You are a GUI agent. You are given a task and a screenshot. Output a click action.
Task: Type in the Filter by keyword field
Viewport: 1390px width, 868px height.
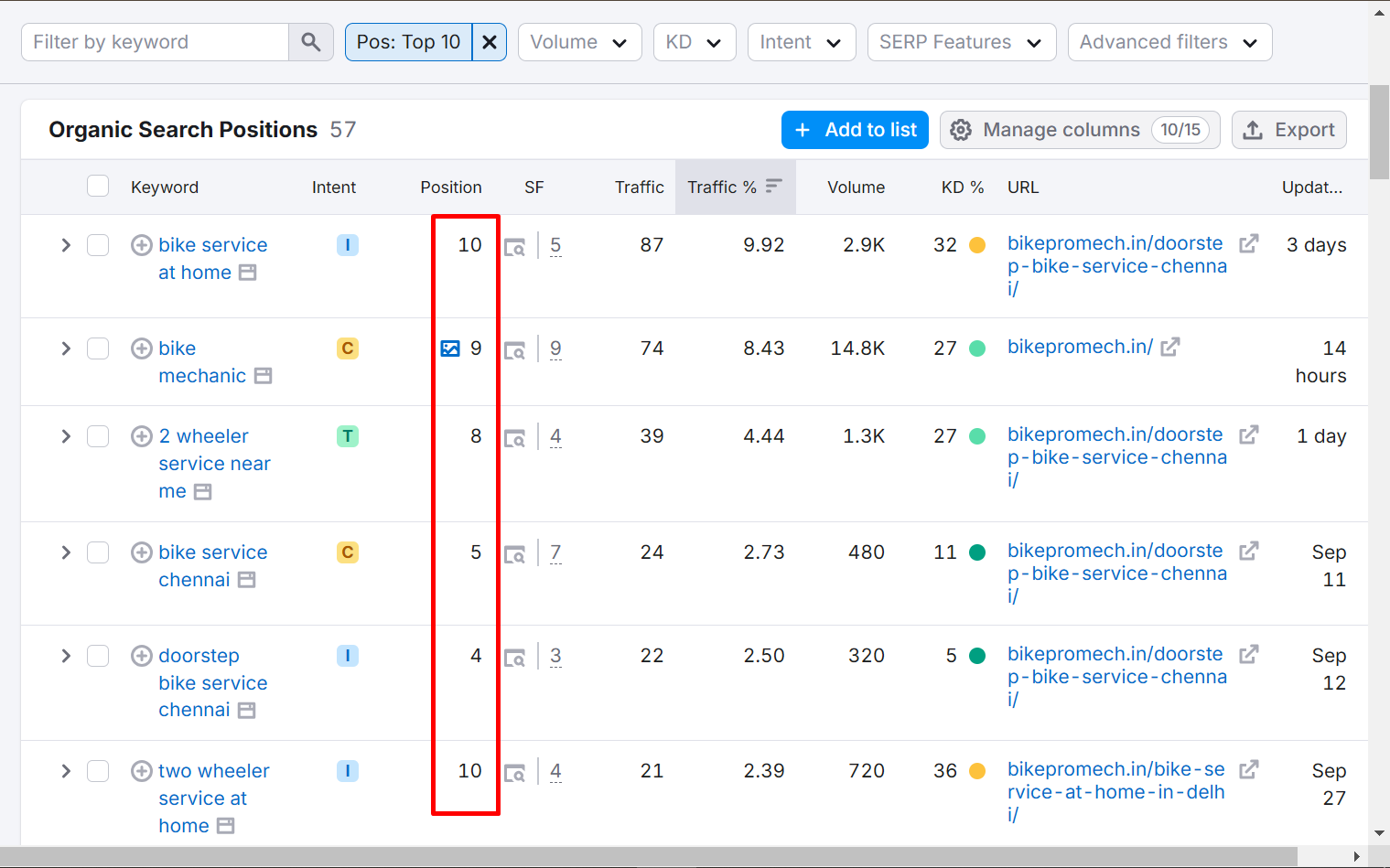[x=156, y=42]
